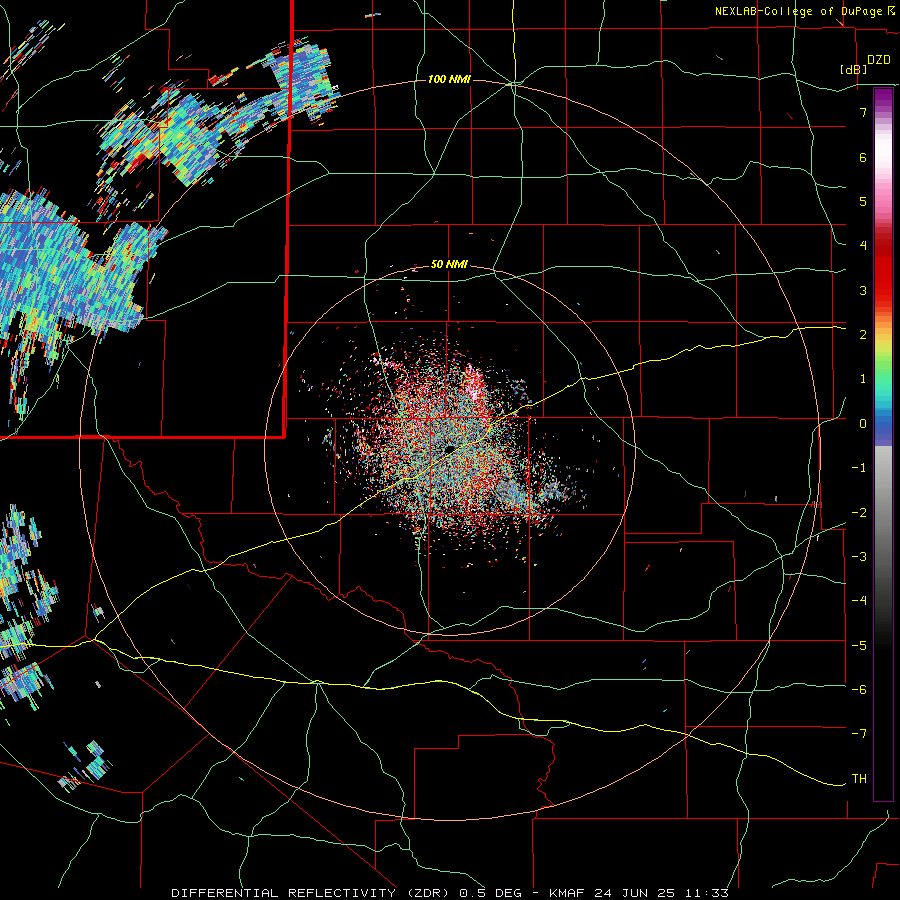
Task: Click the purple top of the color bar
Action: click(x=883, y=98)
